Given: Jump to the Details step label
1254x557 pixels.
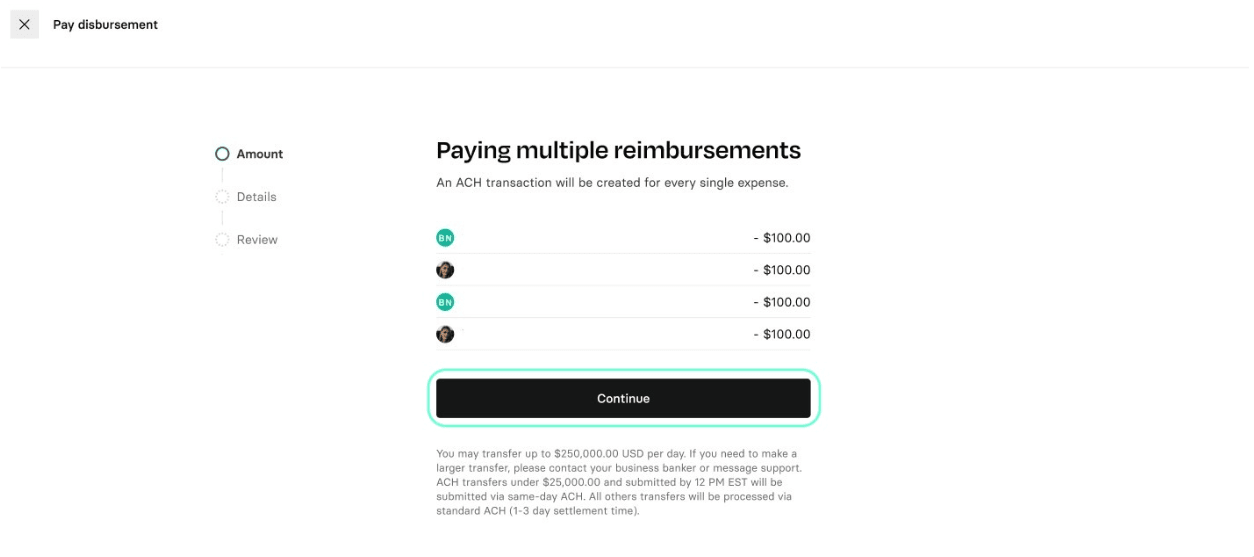Looking at the screenshot, I should tap(256, 197).
